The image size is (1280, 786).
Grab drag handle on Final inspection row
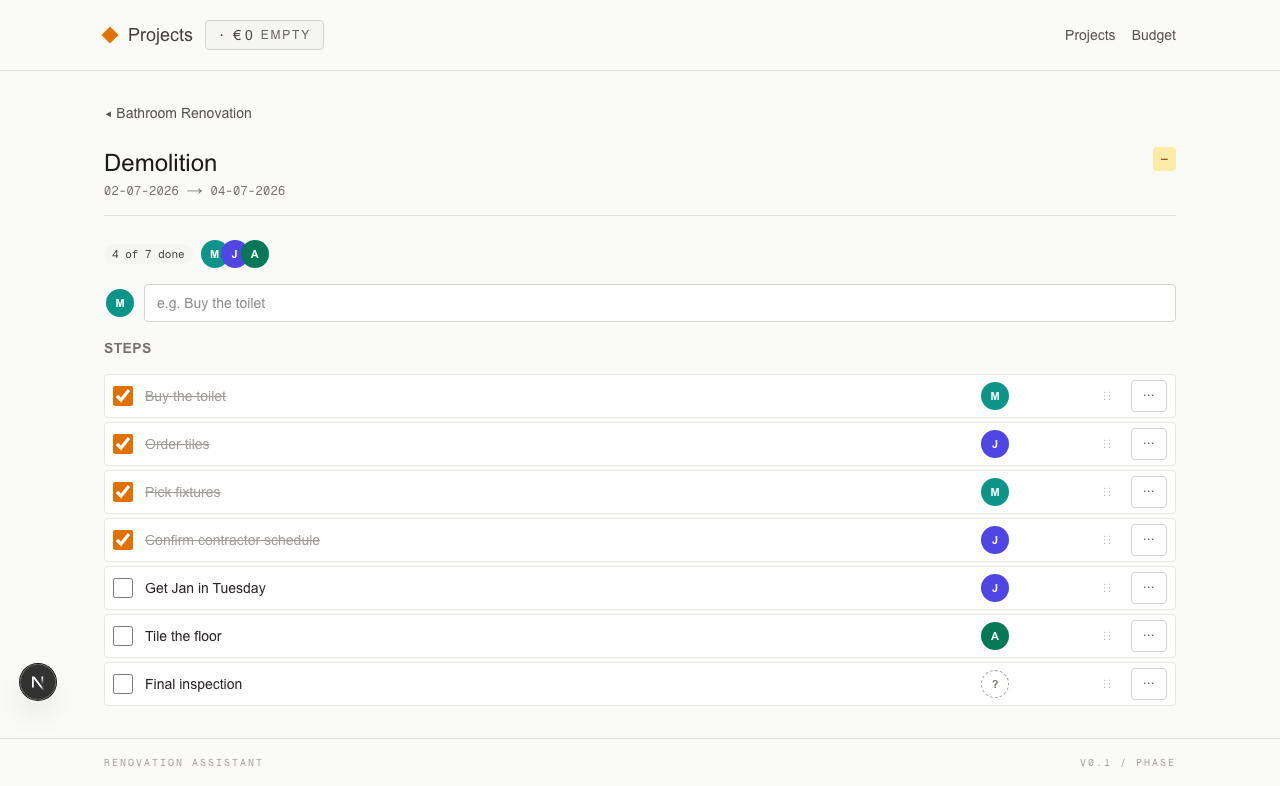point(1107,684)
